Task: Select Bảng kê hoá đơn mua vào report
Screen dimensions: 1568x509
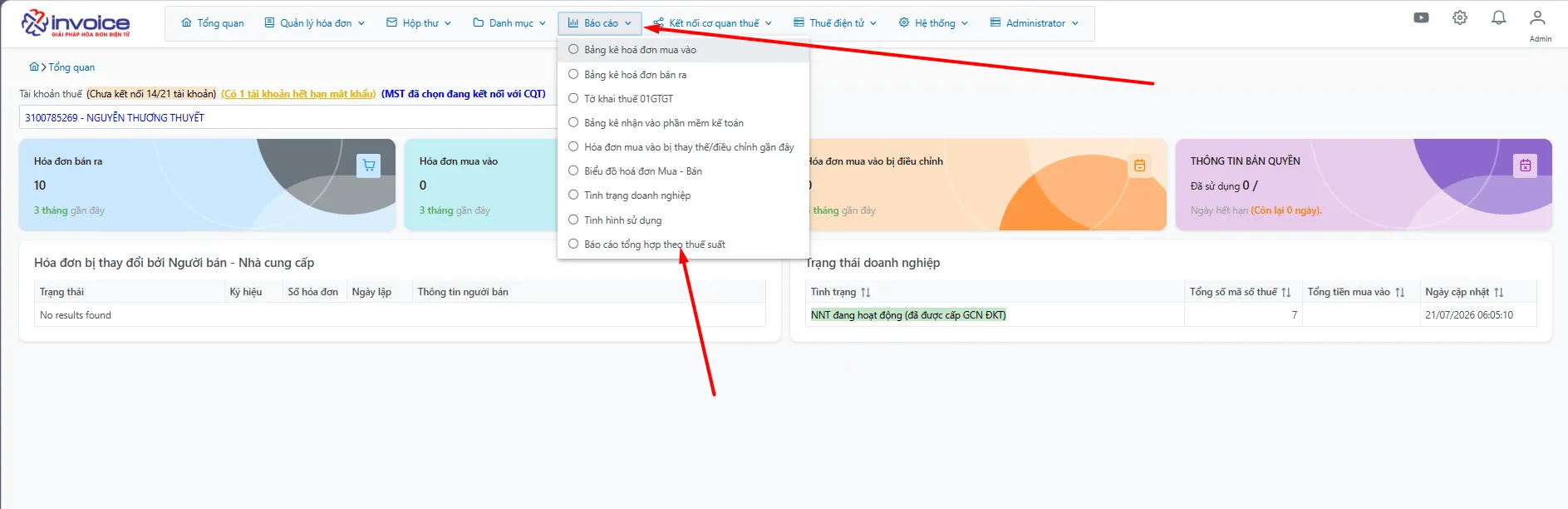Action: click(x=683, y=50)
